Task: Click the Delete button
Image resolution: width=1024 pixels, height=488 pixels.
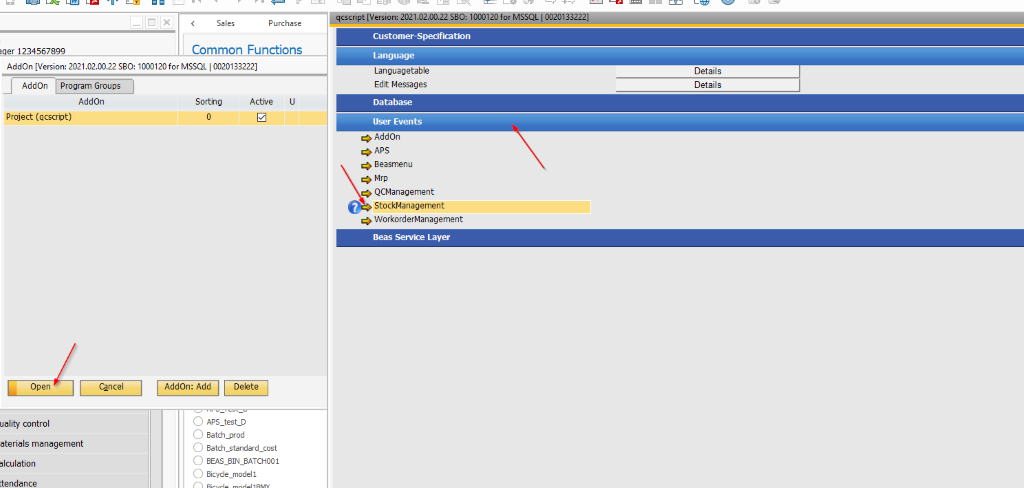Action: coord(246,387)
